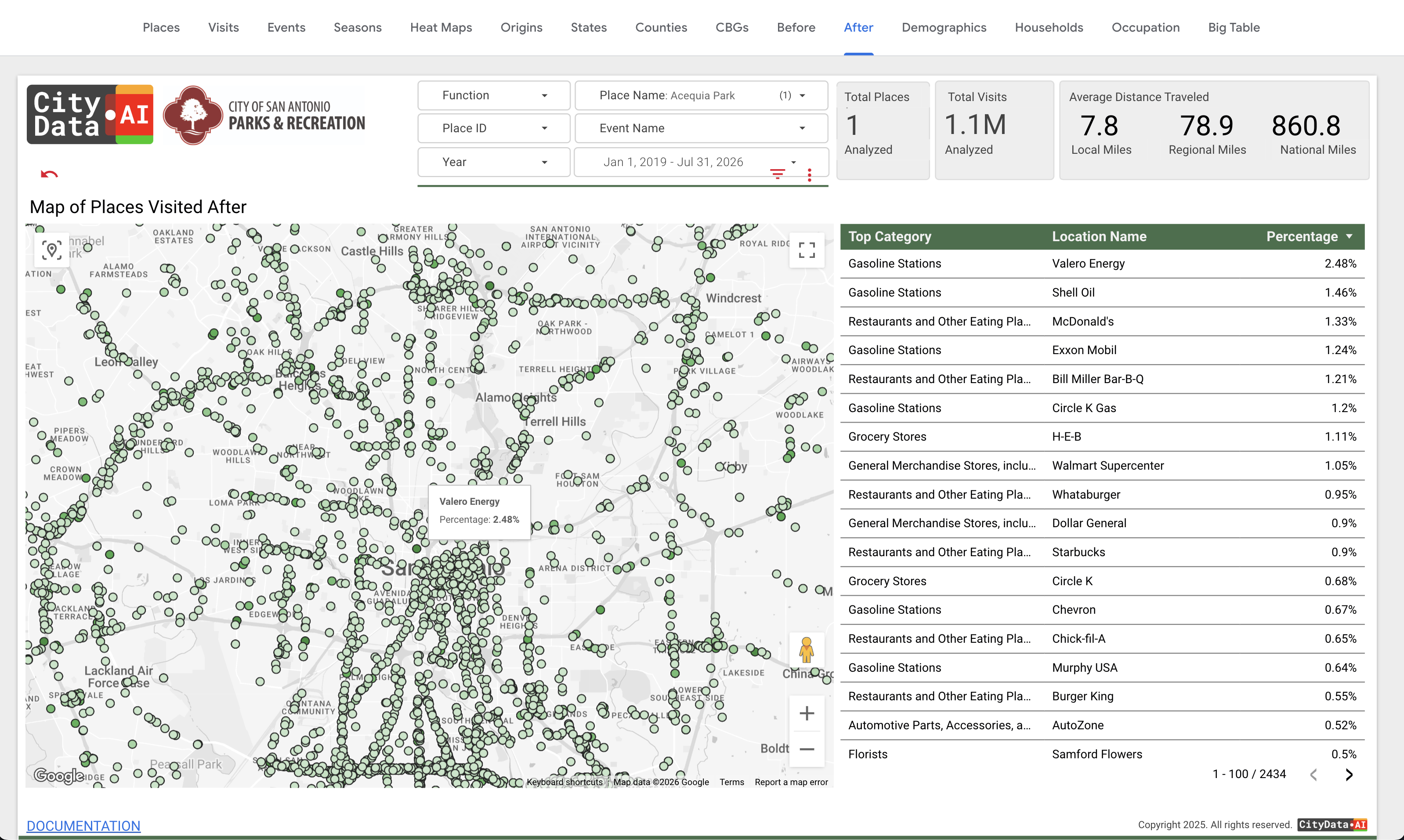The height and width of the screenshot is (840, 1404).
Task: Open the map Terms link
Action: (732, 782)
